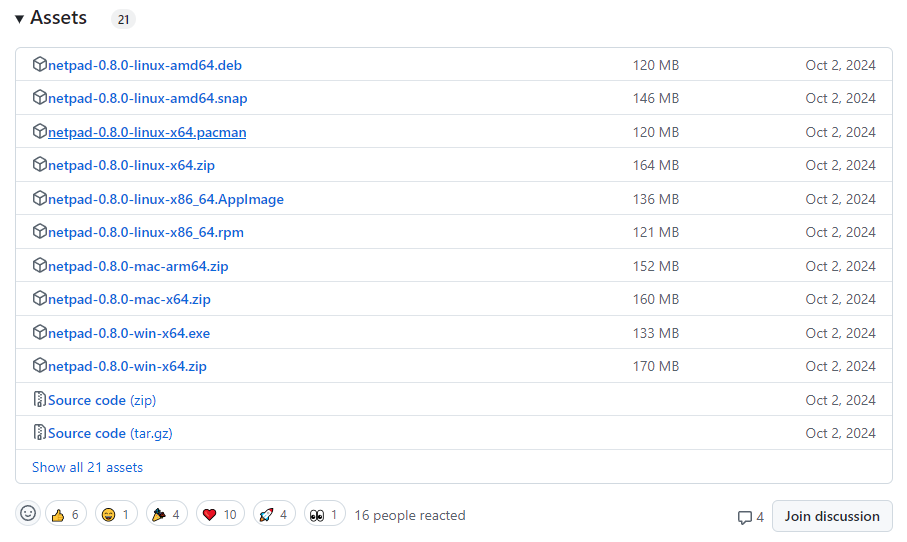Open the add reaction smiley picker
This screenshot has width=907, height=542.
(x=28, y=513)
